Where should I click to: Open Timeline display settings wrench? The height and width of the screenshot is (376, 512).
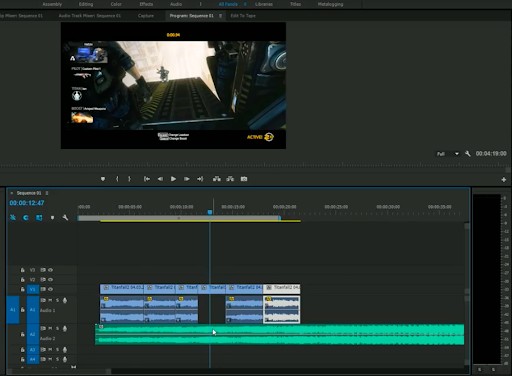pos(65,218)
